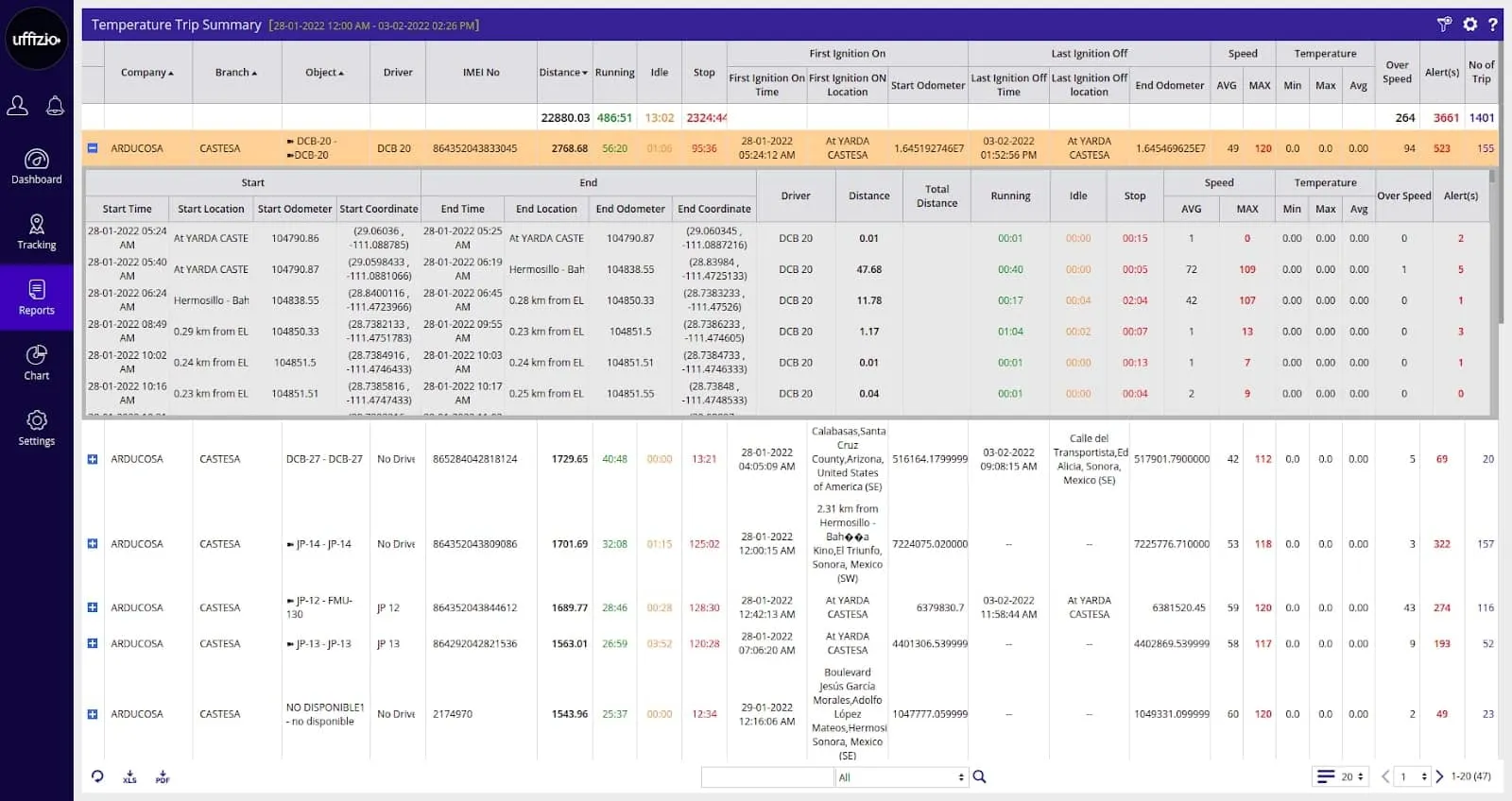Open the 'All' search column dropdown

tap(901, 777)
